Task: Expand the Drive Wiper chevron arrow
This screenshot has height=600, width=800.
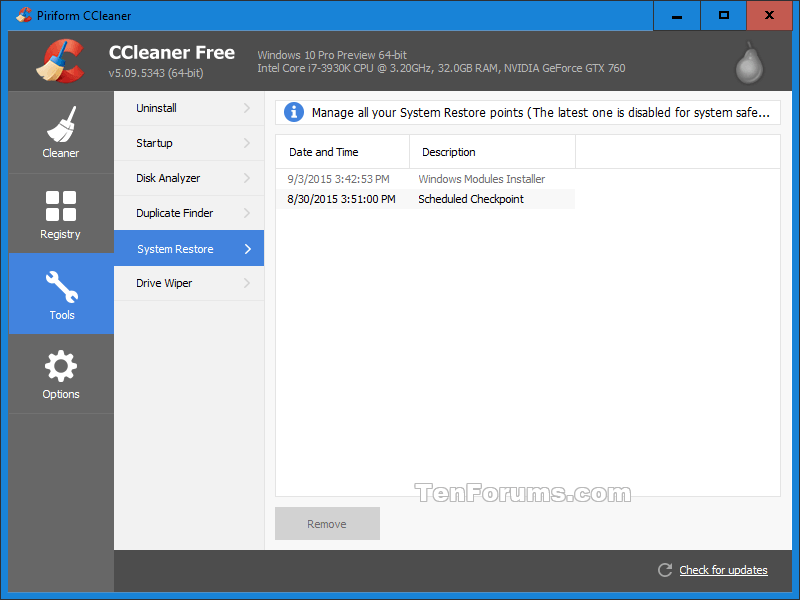Action: (x=246, y=283)
